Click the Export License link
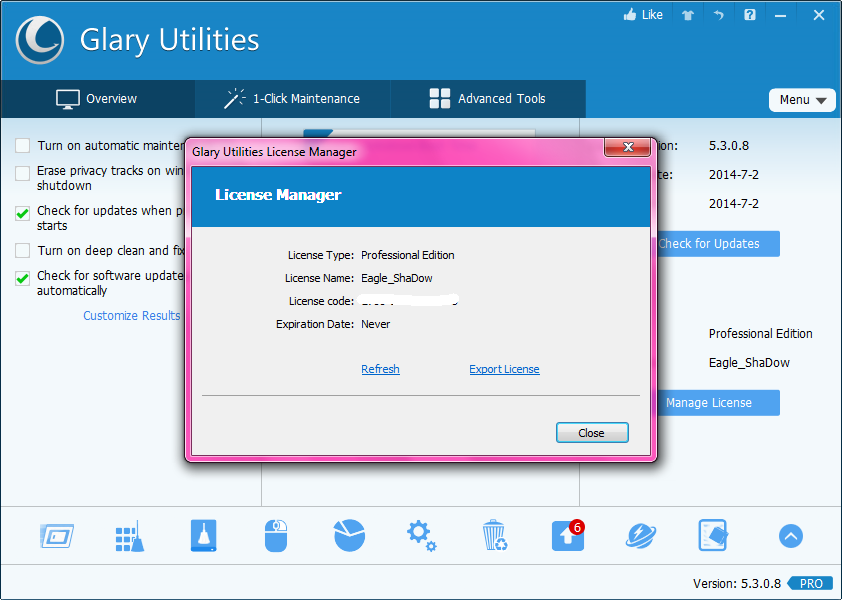 click(504, 369)
